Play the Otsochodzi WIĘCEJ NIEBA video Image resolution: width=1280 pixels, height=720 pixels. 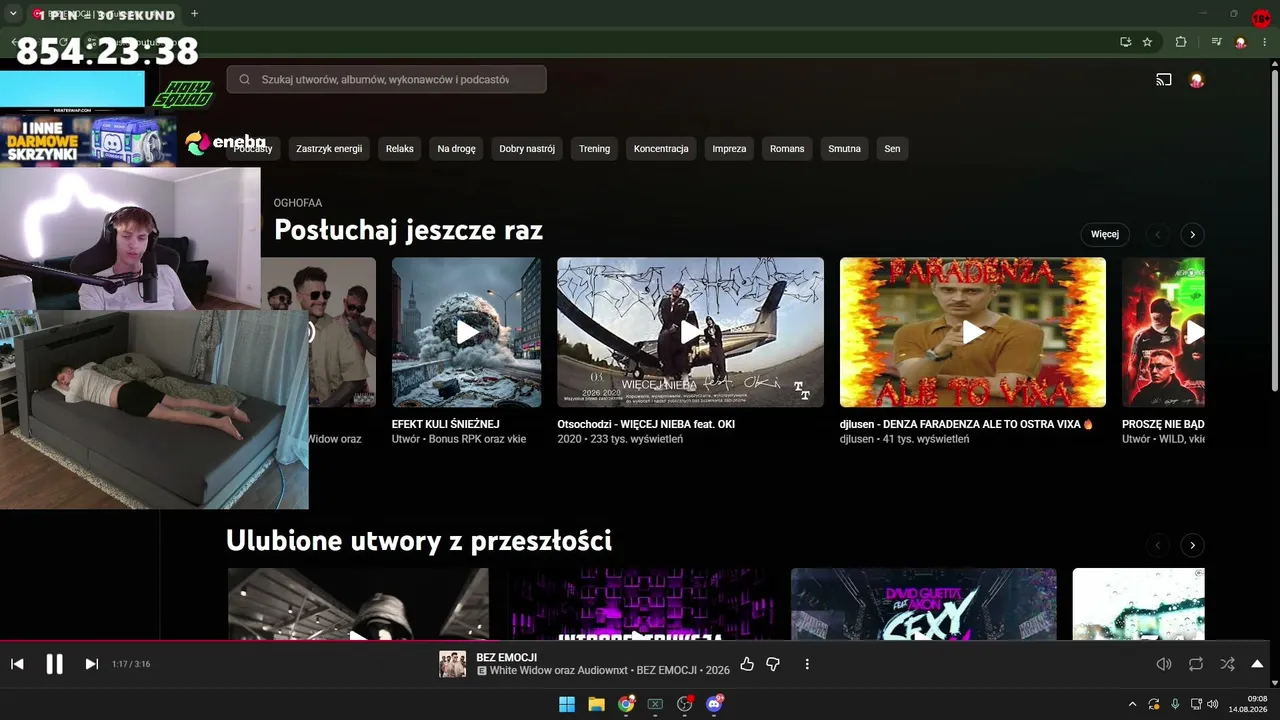pyautogui.click(x=690, y=332)
